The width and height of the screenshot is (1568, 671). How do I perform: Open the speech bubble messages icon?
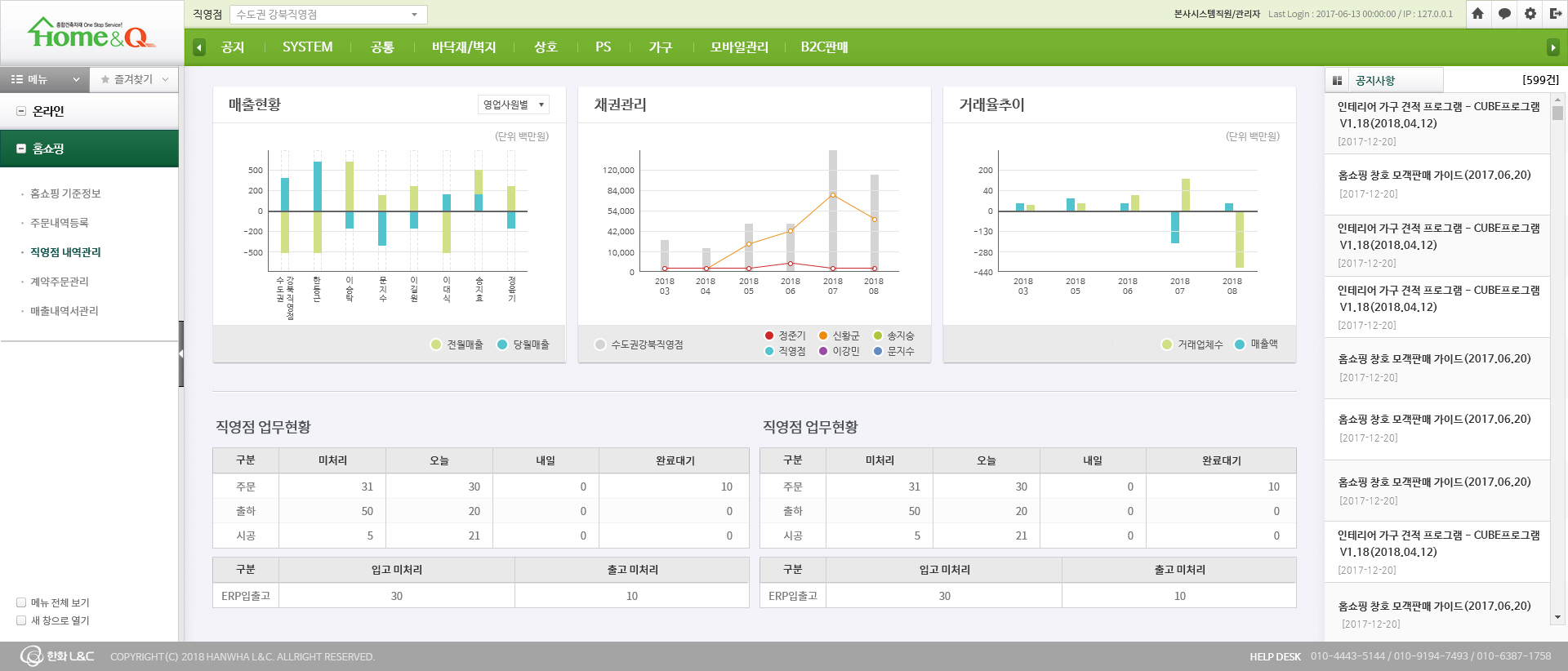(x=1504, y=13)
